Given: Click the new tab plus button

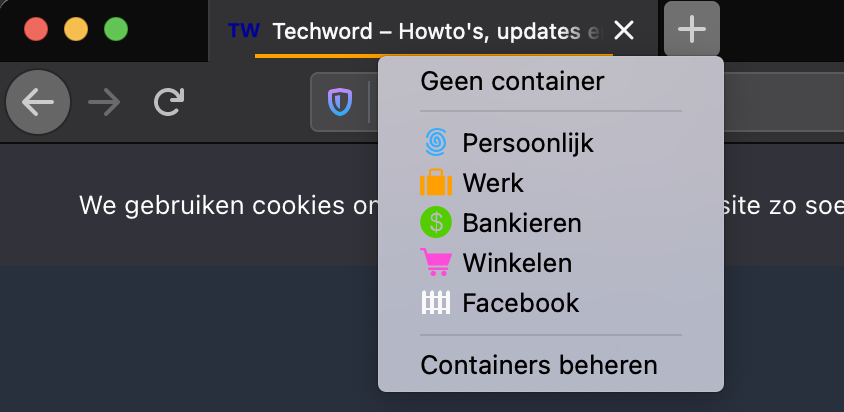Looking at the screenshot, I should (692, 29).
